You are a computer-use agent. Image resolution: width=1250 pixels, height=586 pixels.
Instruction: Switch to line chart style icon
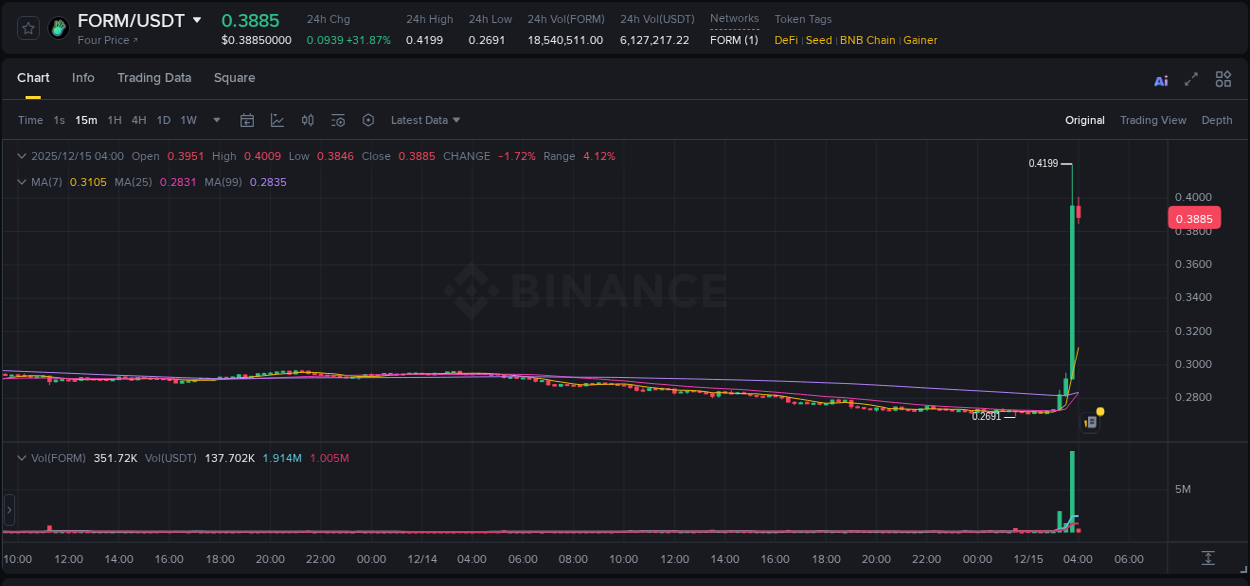click(276, 119)
